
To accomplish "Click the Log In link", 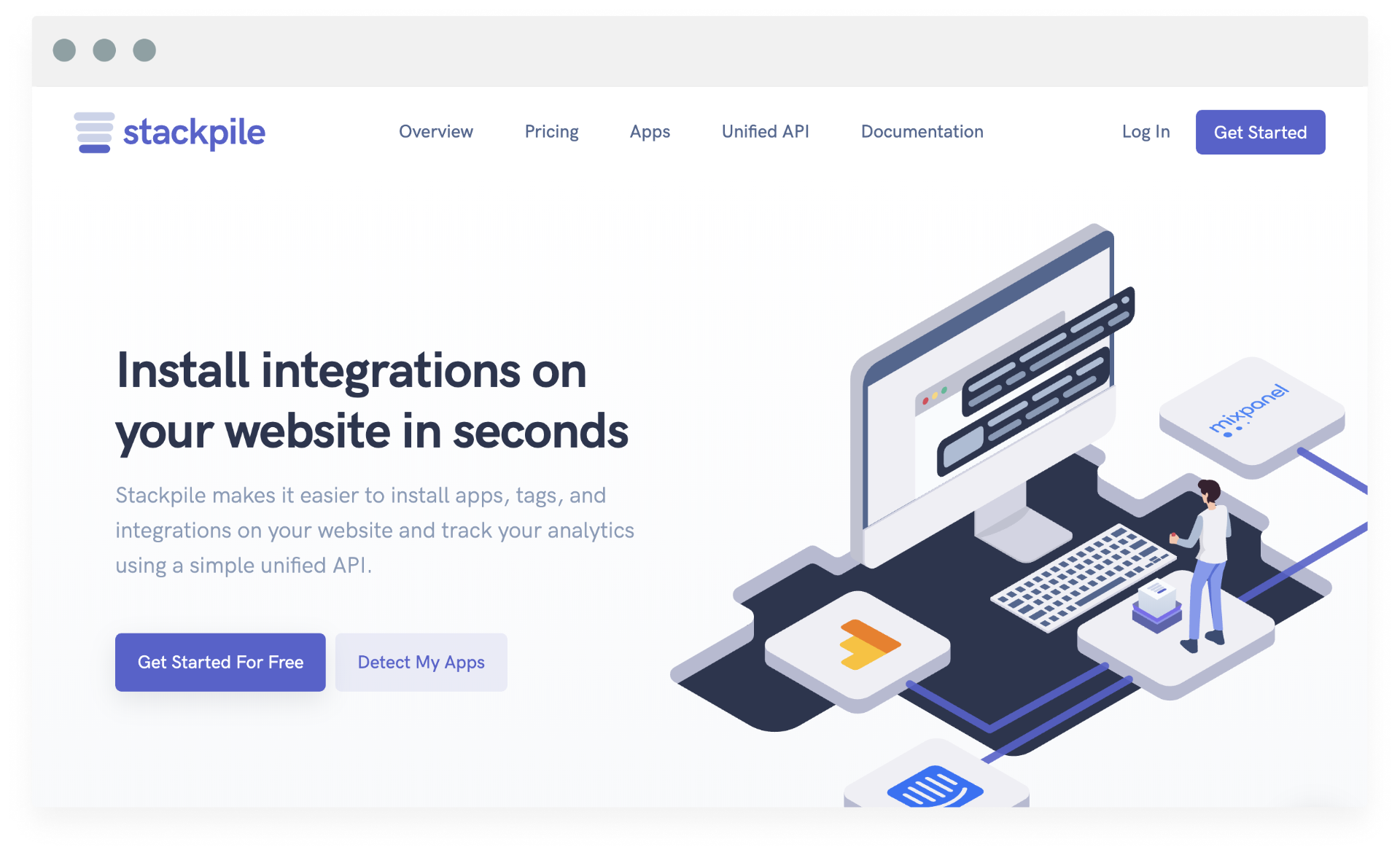I will [1145, 131].
